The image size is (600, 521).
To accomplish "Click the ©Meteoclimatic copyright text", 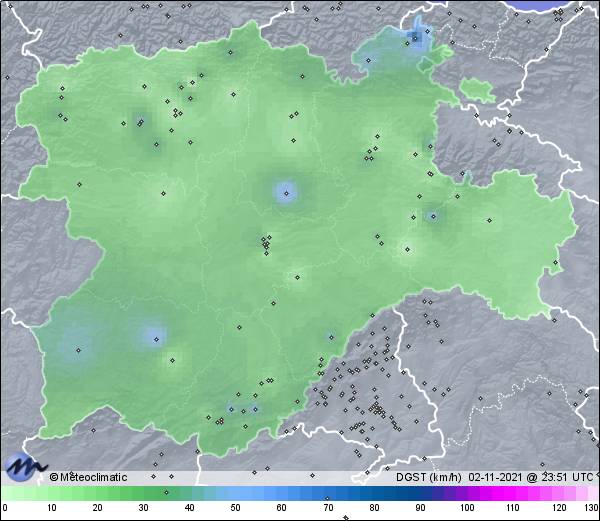I will coord(88,477).
